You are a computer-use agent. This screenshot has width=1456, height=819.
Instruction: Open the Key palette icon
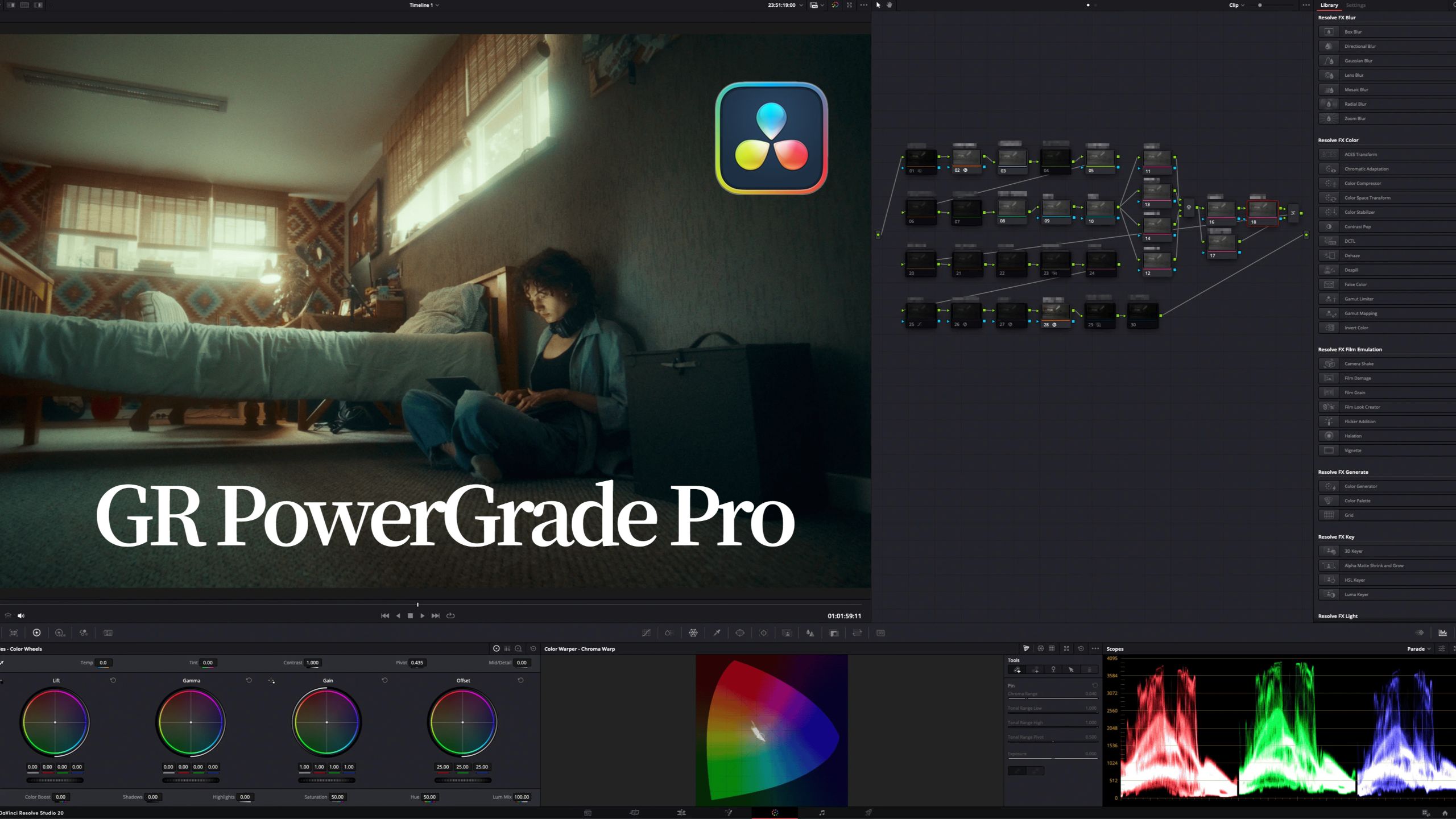pyautogui.click(x=834, y=632)
